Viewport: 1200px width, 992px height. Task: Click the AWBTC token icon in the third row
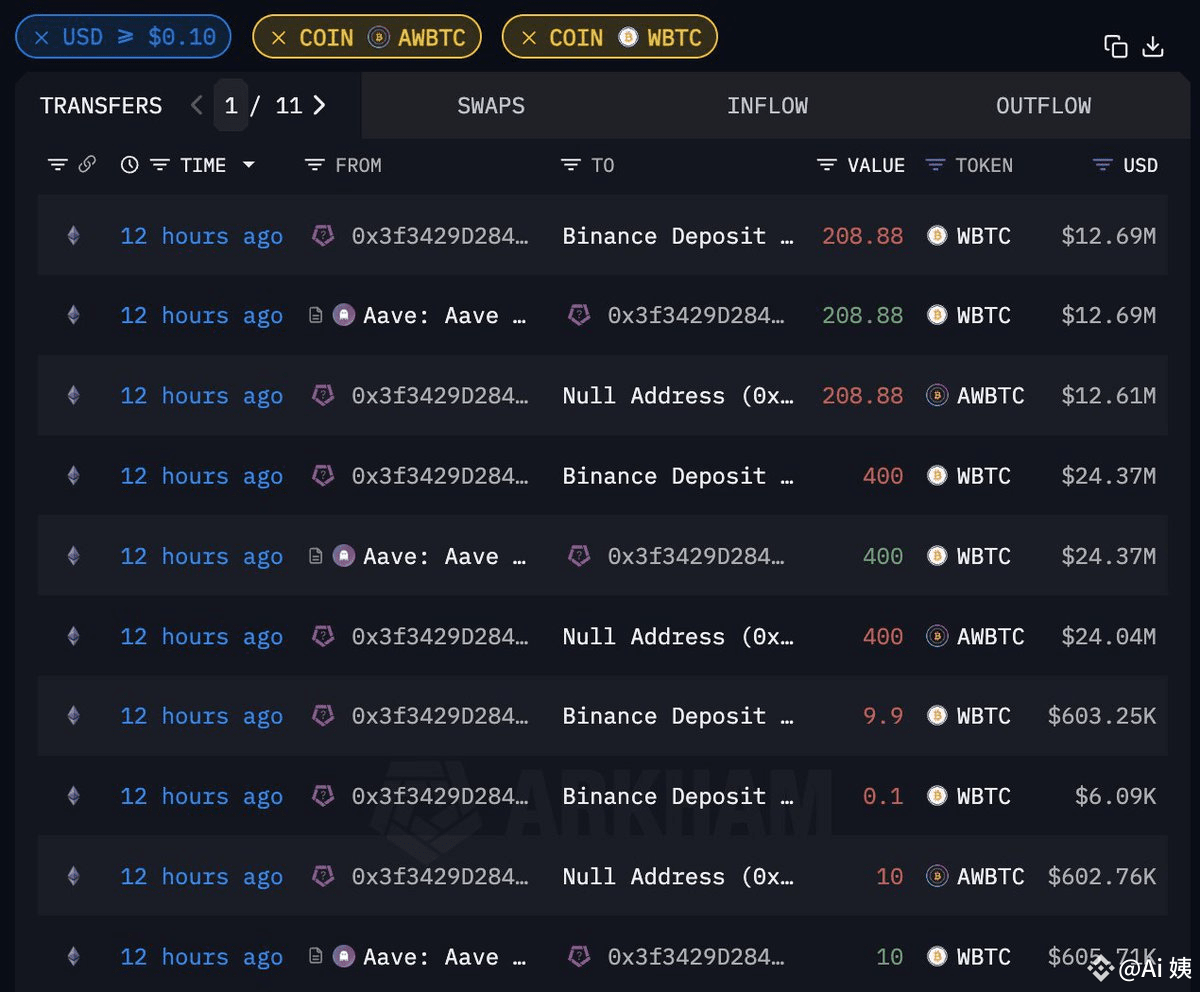point(937,396)
